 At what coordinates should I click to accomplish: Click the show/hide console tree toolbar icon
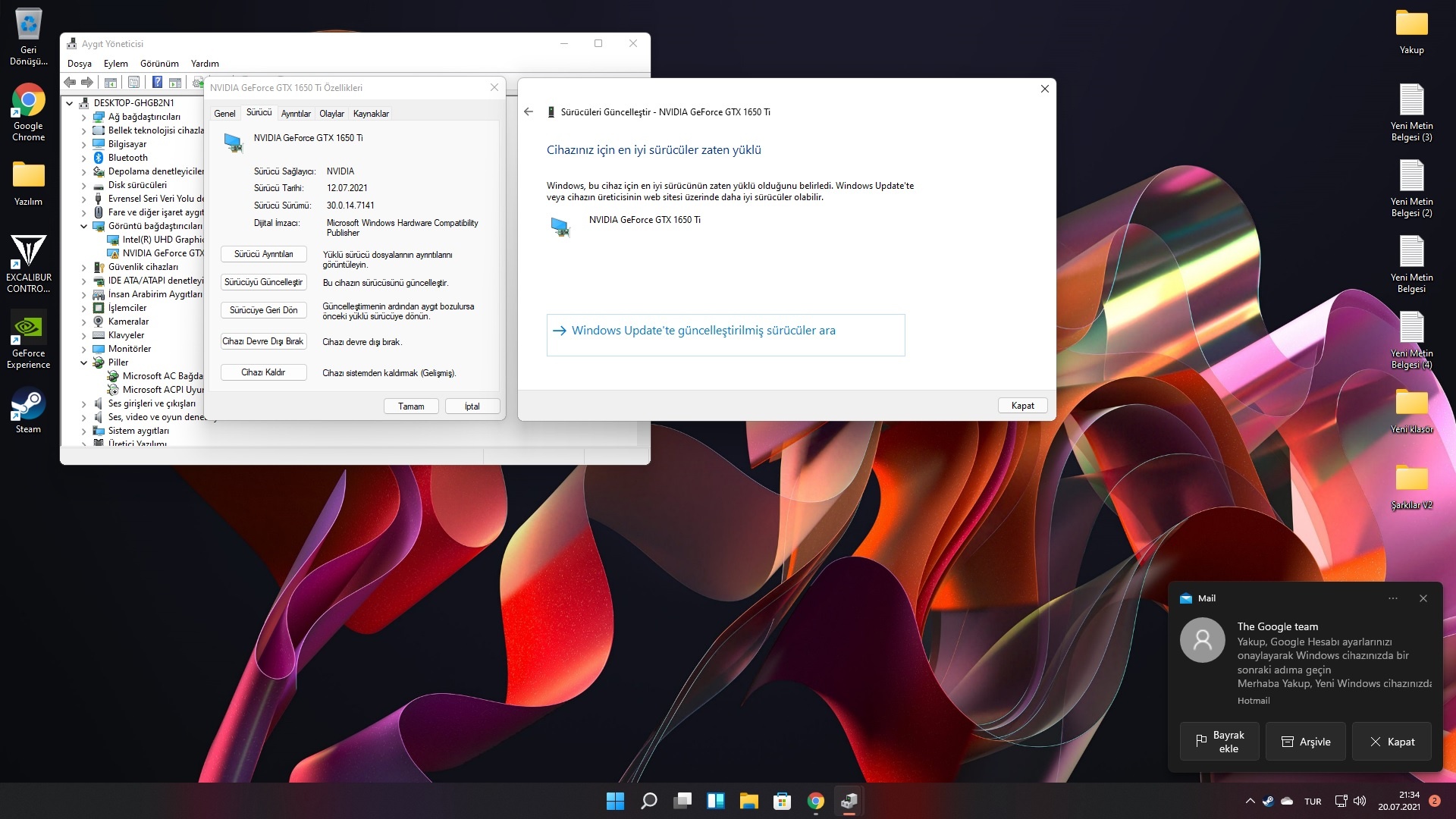coord(111,83)
